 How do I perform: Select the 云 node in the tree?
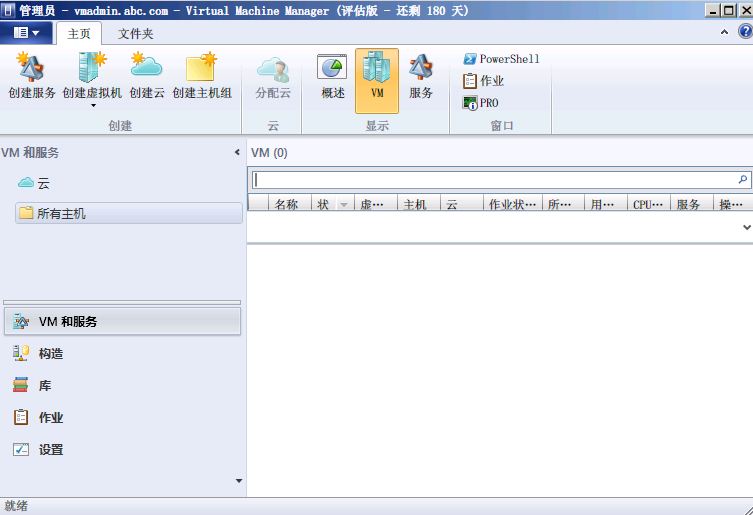pyautogui.click(x=34, y=183)
